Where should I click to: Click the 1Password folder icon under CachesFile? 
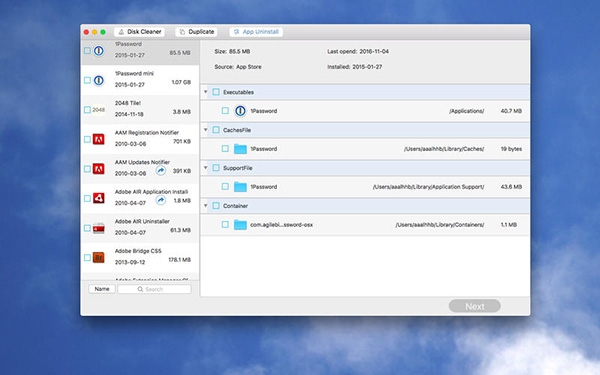click(x=240, y=149)
